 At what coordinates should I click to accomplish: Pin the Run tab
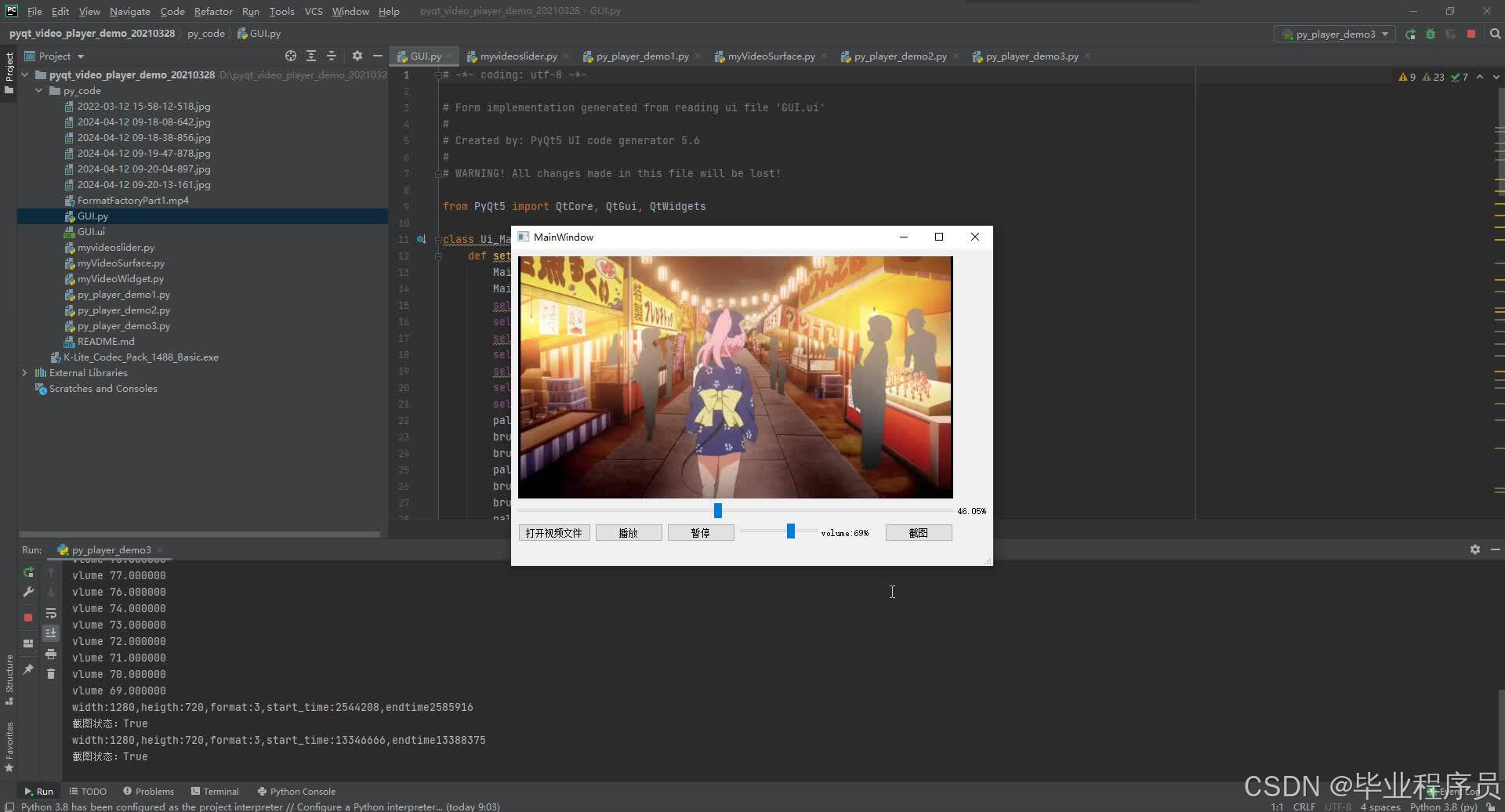(28, 669)
